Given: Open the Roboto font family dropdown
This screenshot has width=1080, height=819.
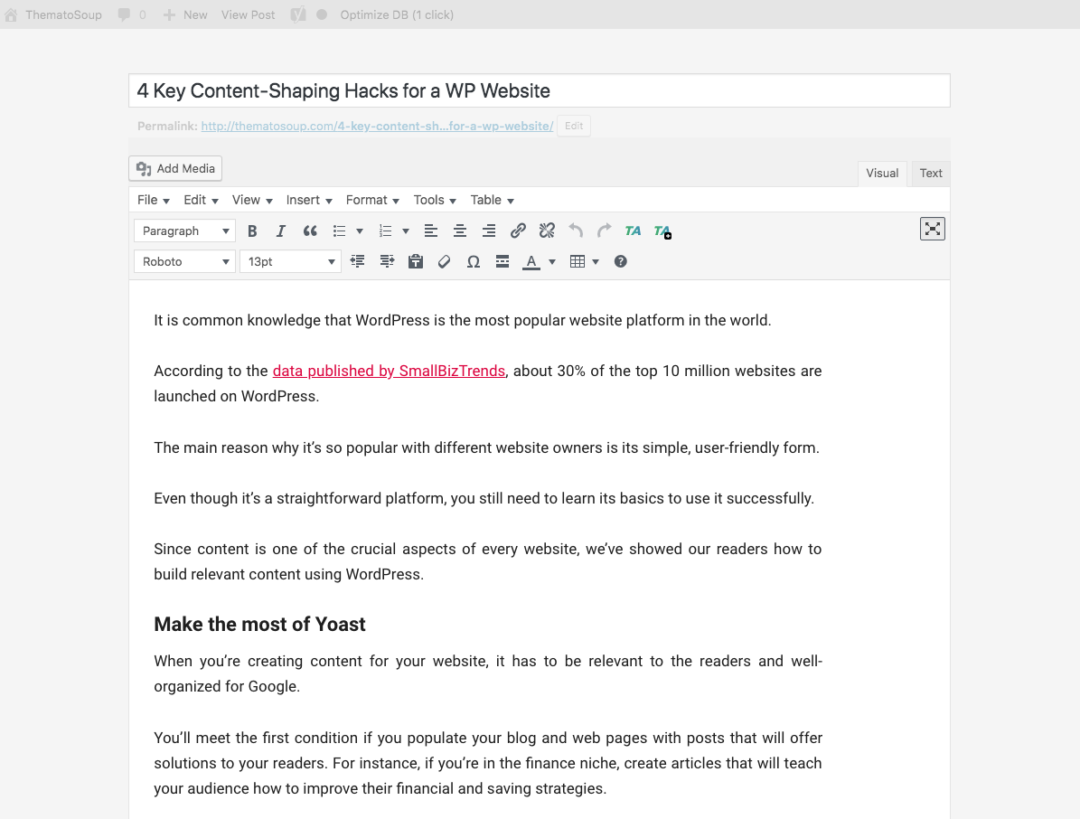Looking at the screenshot, I should click(185, 262).
